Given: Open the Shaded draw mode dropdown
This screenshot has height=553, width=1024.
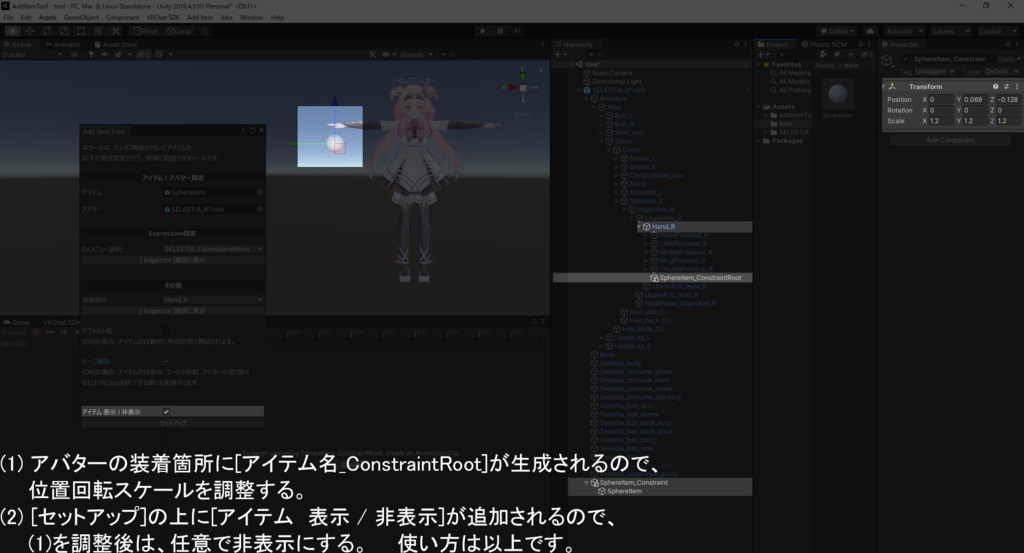Looking at the screenshot, I should point(31,55).
